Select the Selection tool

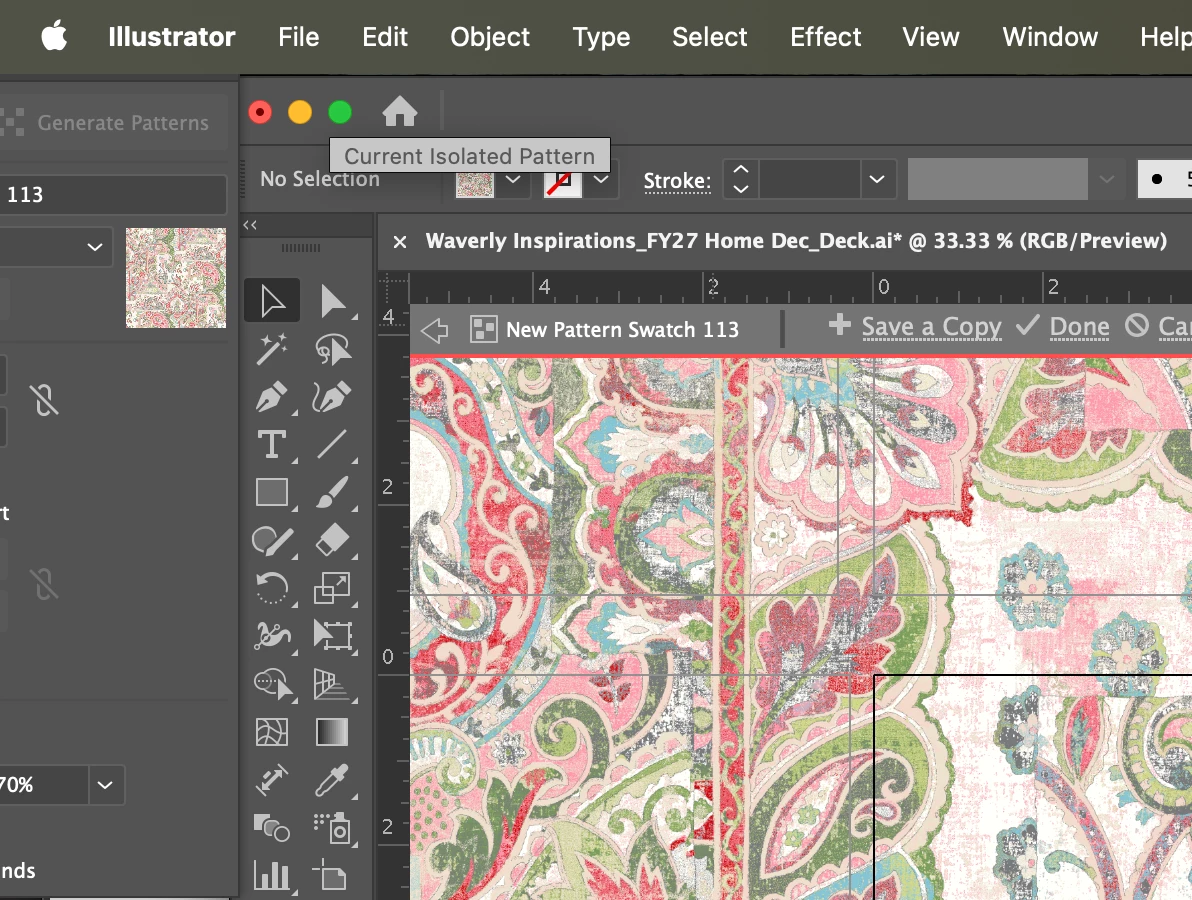[x=272, y=301]
